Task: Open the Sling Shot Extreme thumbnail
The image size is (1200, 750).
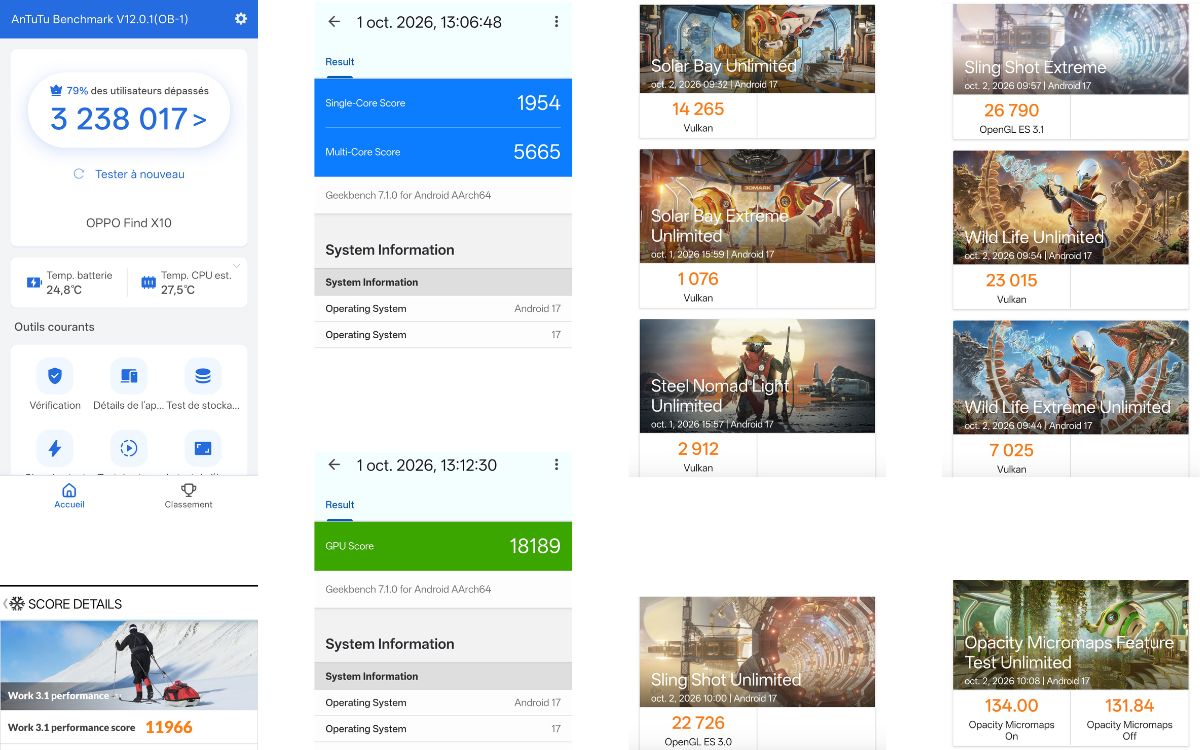Action: click(1071, 49)
